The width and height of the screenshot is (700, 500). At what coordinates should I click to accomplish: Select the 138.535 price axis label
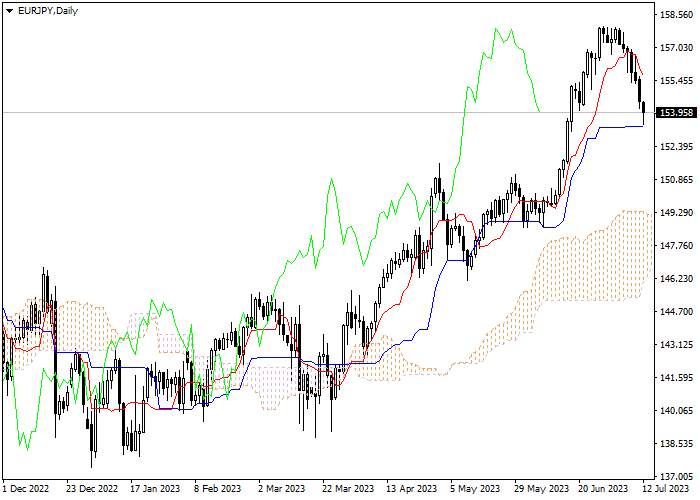tap(677, 444)
